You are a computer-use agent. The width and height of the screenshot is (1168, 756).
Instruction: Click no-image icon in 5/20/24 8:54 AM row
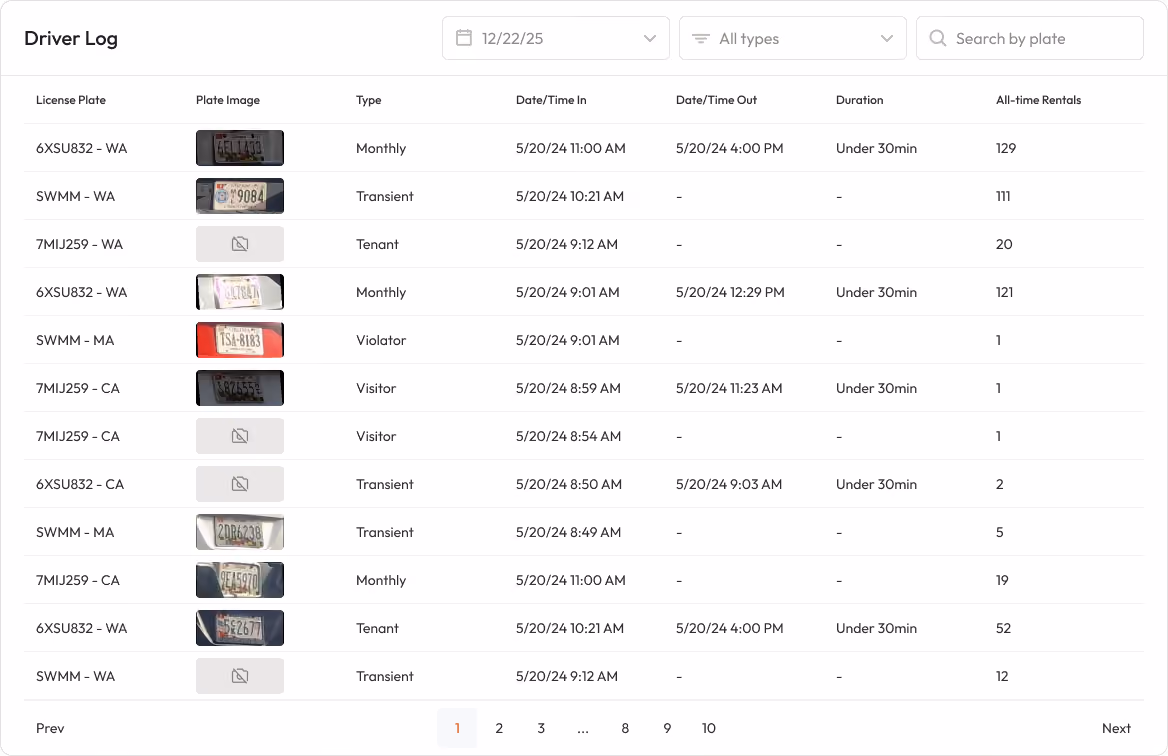(240, 436)
